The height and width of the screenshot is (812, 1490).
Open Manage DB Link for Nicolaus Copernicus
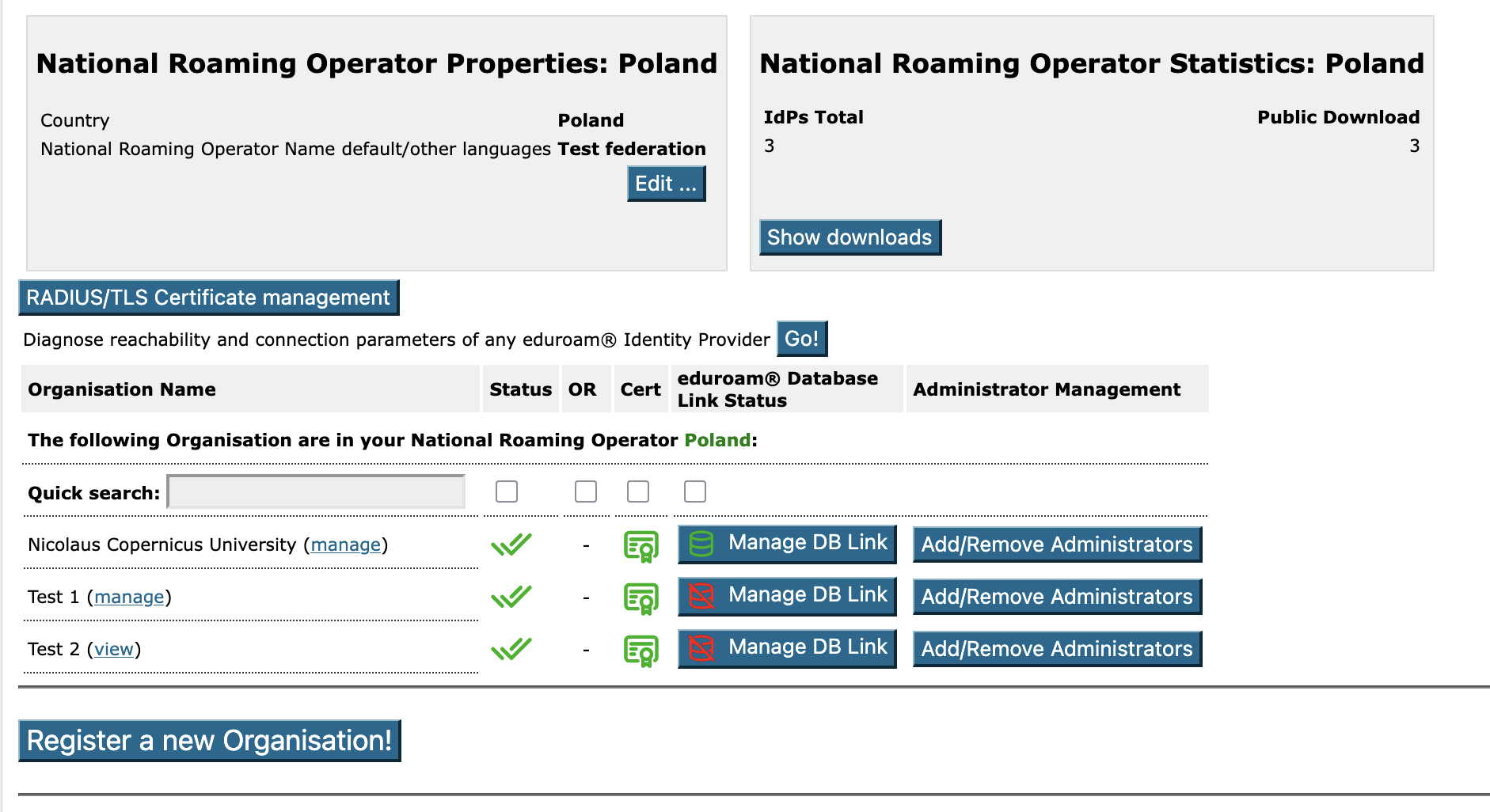pyautogui.click(x=787, y=544)
